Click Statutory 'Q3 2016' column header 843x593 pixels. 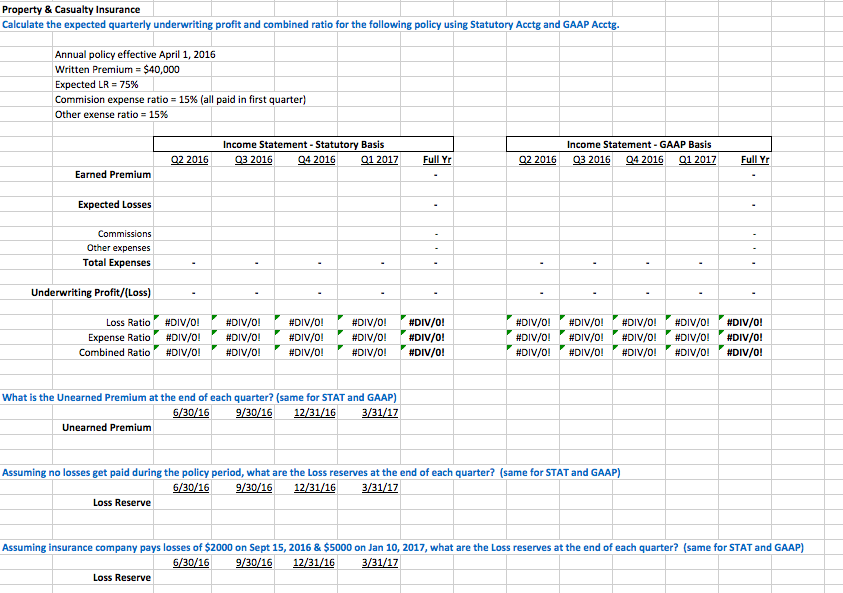click(x=253, y=160)
